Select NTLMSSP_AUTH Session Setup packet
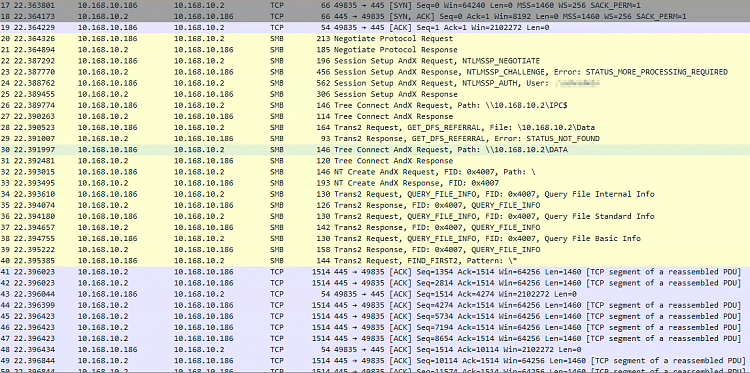This screenshot has height=373, width=750. click(375, 83)
